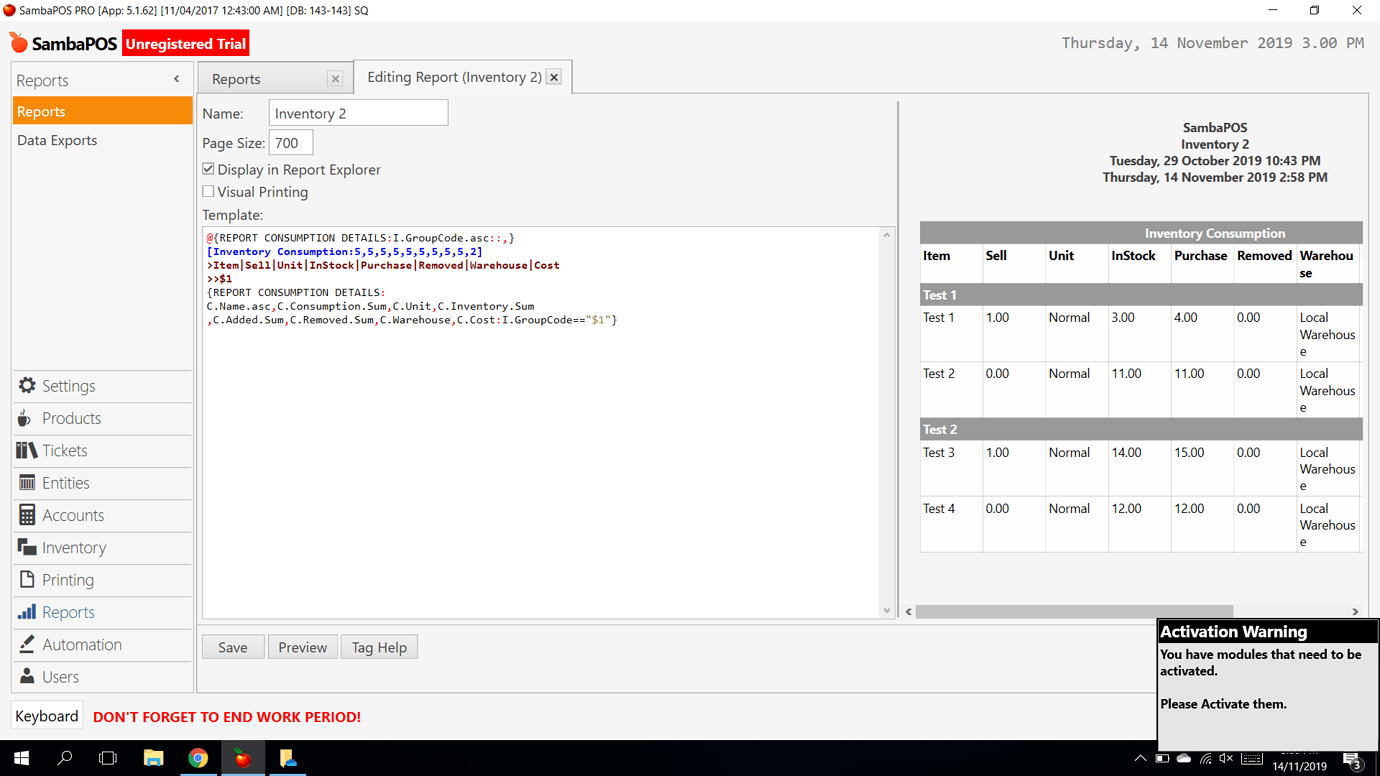Image resolution: width=1380 pixels, height=776 pixels.
Task: Preview the report template
Action: pyautogui.click(x=302, y=646)
